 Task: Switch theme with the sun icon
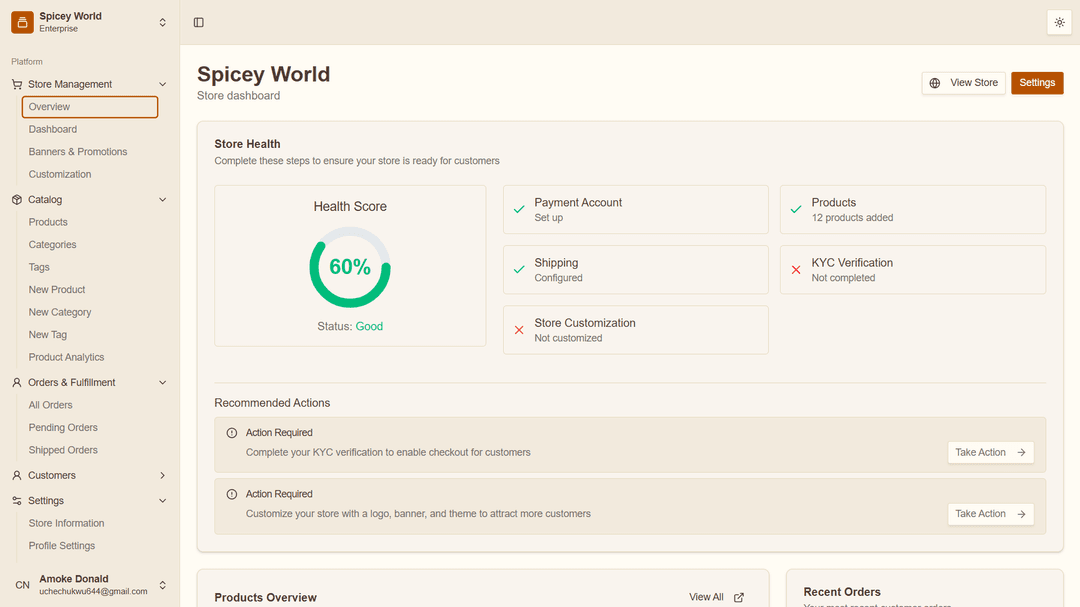pyautogui.click(x=1059, y=23)
